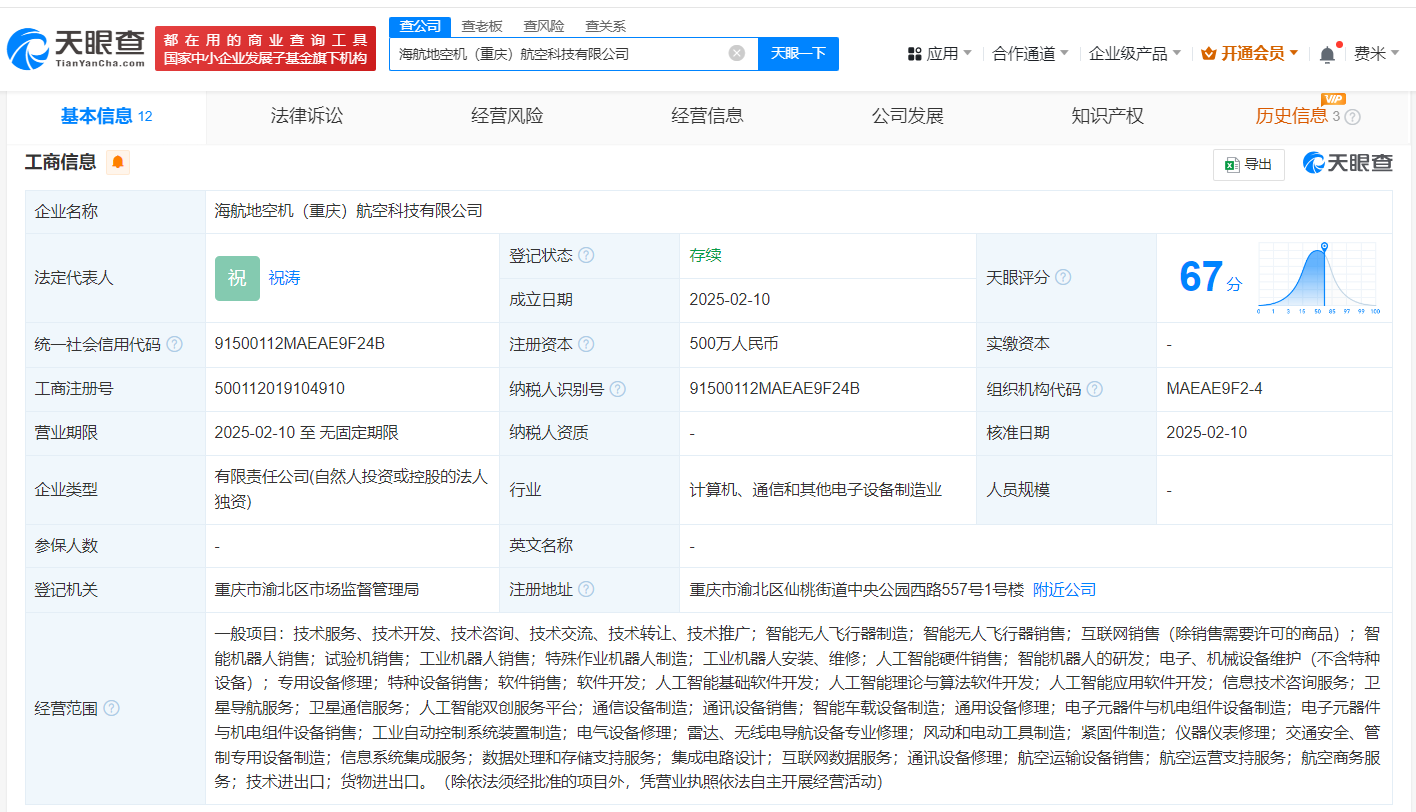This screenshot has height=812, width=1416.
Task: Click the 导出 export button
Action: click(1249, 164)
